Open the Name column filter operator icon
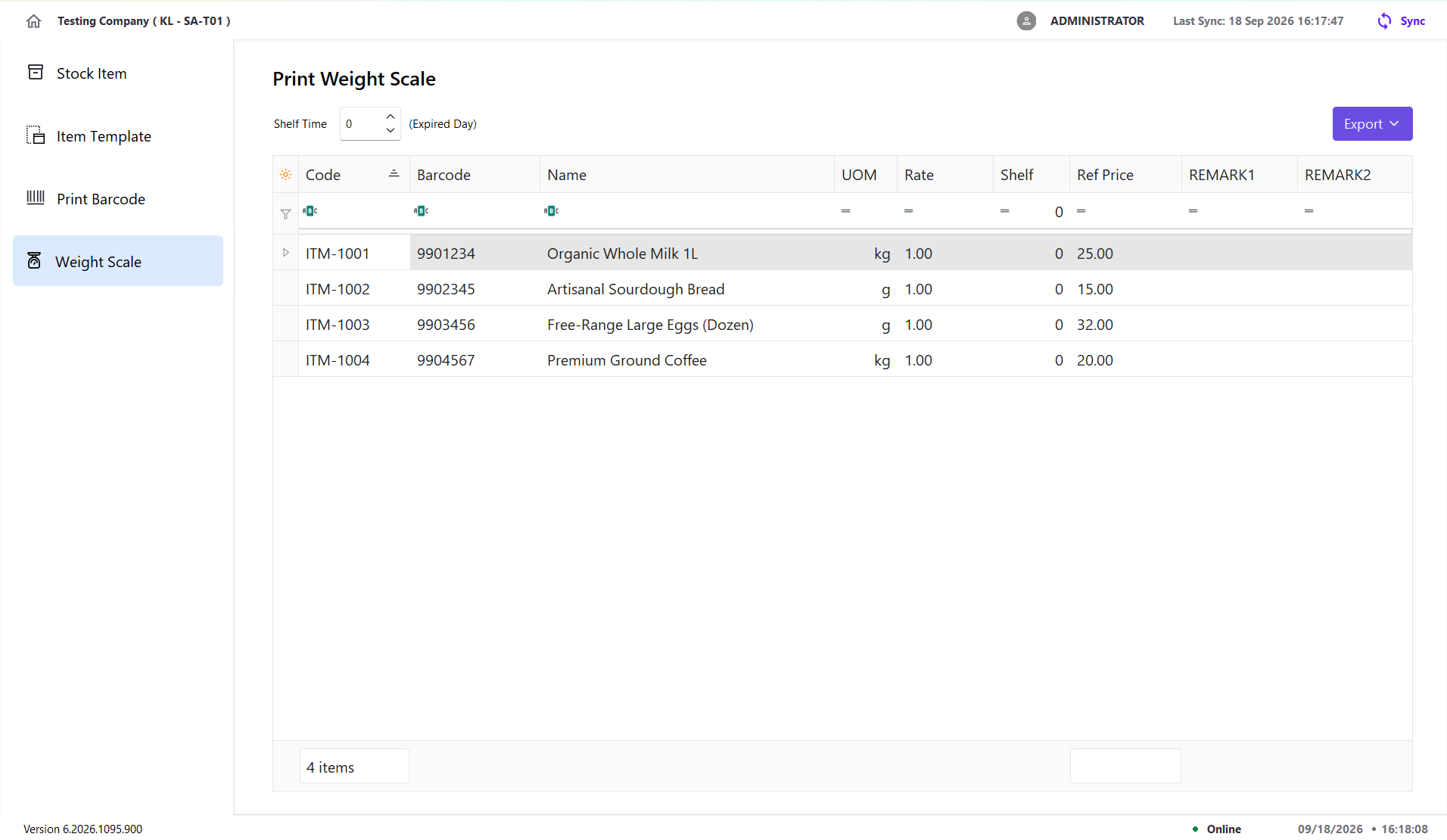1447x840 pixels. coord(552,211)
